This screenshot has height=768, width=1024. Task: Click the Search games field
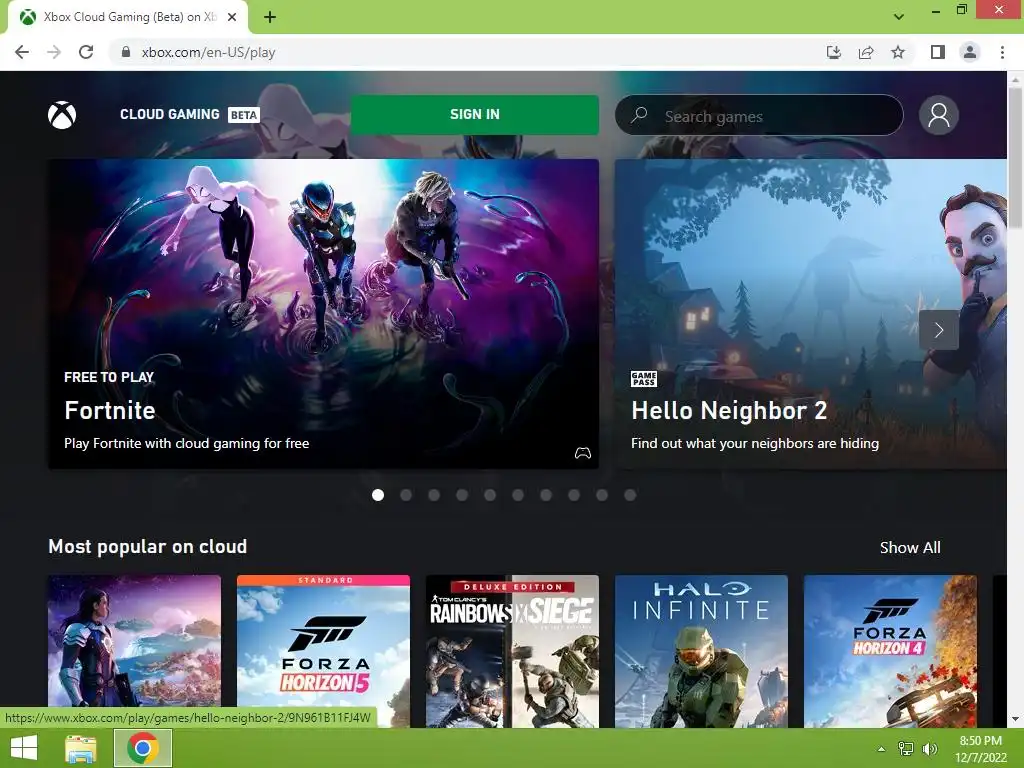click(759, 115)
